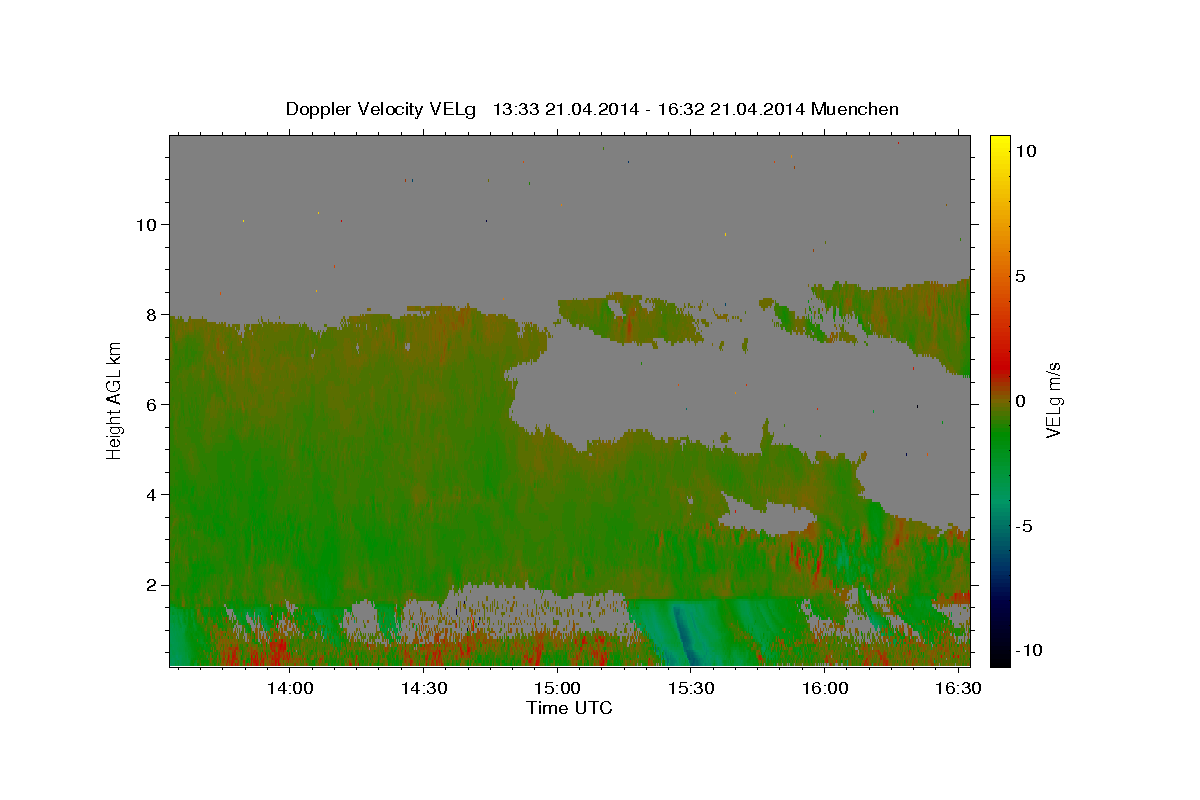This screenshot has height=800, width=1200.
Task: Click the height tick label 2
Action: coord(152,585)
